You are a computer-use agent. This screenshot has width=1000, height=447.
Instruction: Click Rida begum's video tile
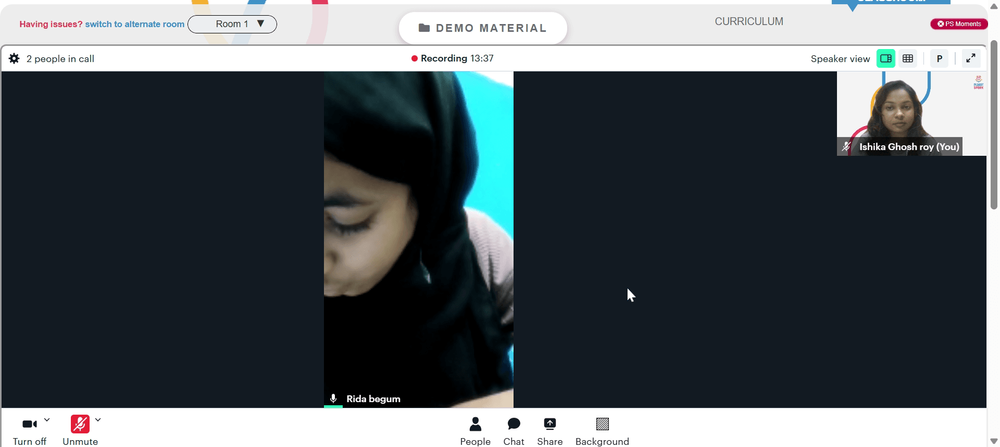click(x=418, y=239)
